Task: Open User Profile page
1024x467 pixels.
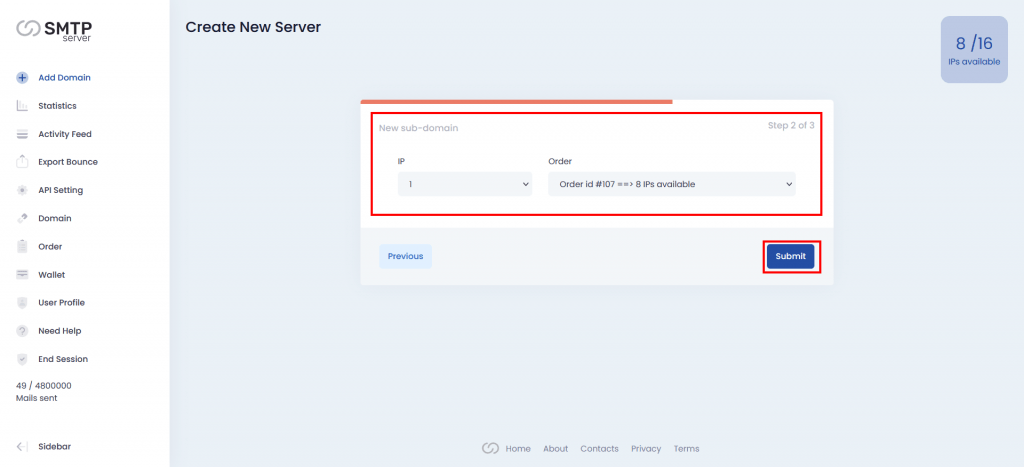Action: [x=61, y=303]
